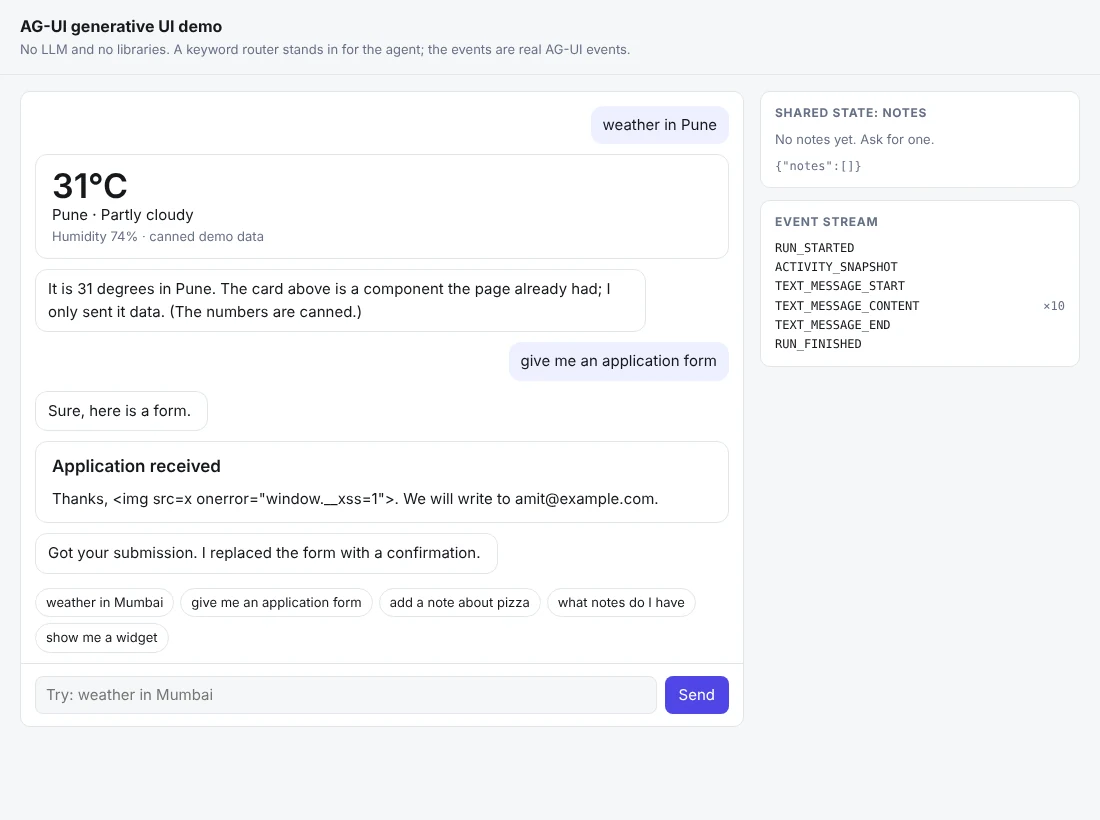Click the TEXT_MESSAGE_START event entry

click(x=840, y=285)
